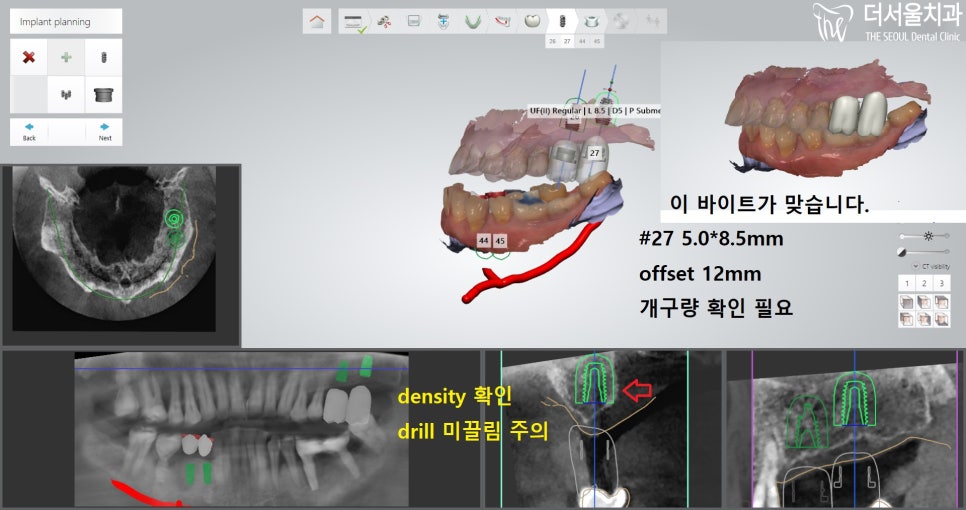Viewport: 966px width, 510px height.
Task: Open the crown design step in workflow bar
Action: coord(533,21)
